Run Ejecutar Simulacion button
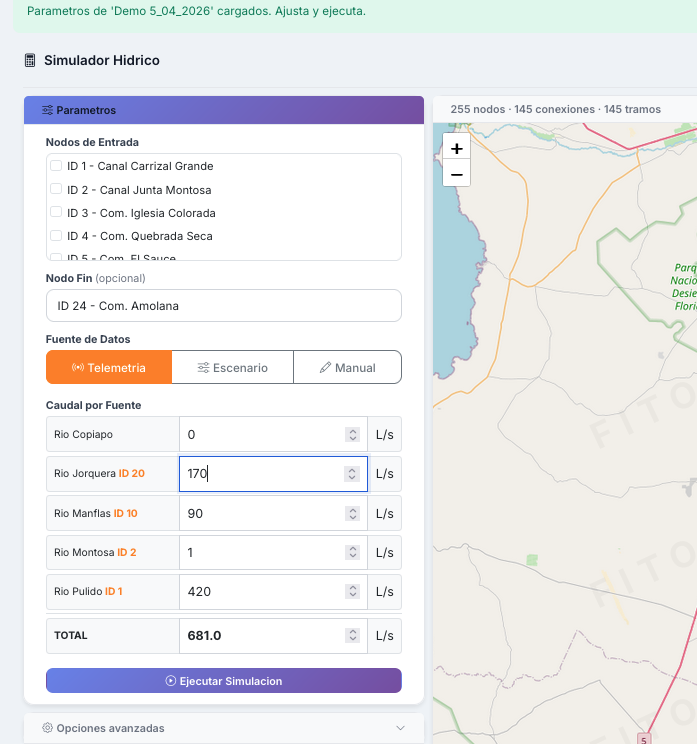 pos(223,680)
